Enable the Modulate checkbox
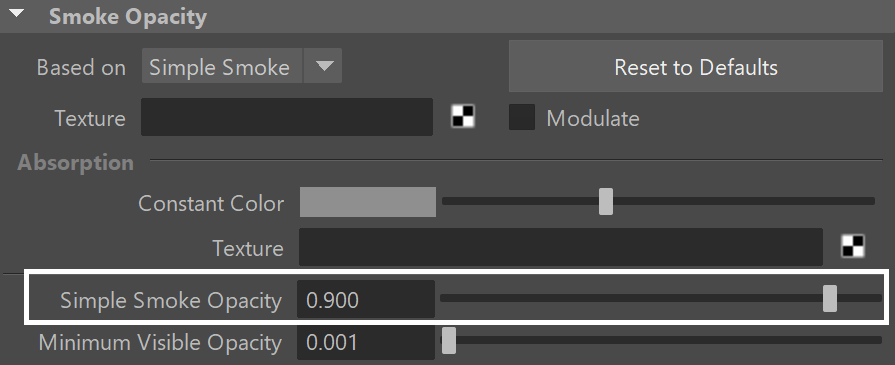Viewport: 895px width, 365px height. (522, 117)
